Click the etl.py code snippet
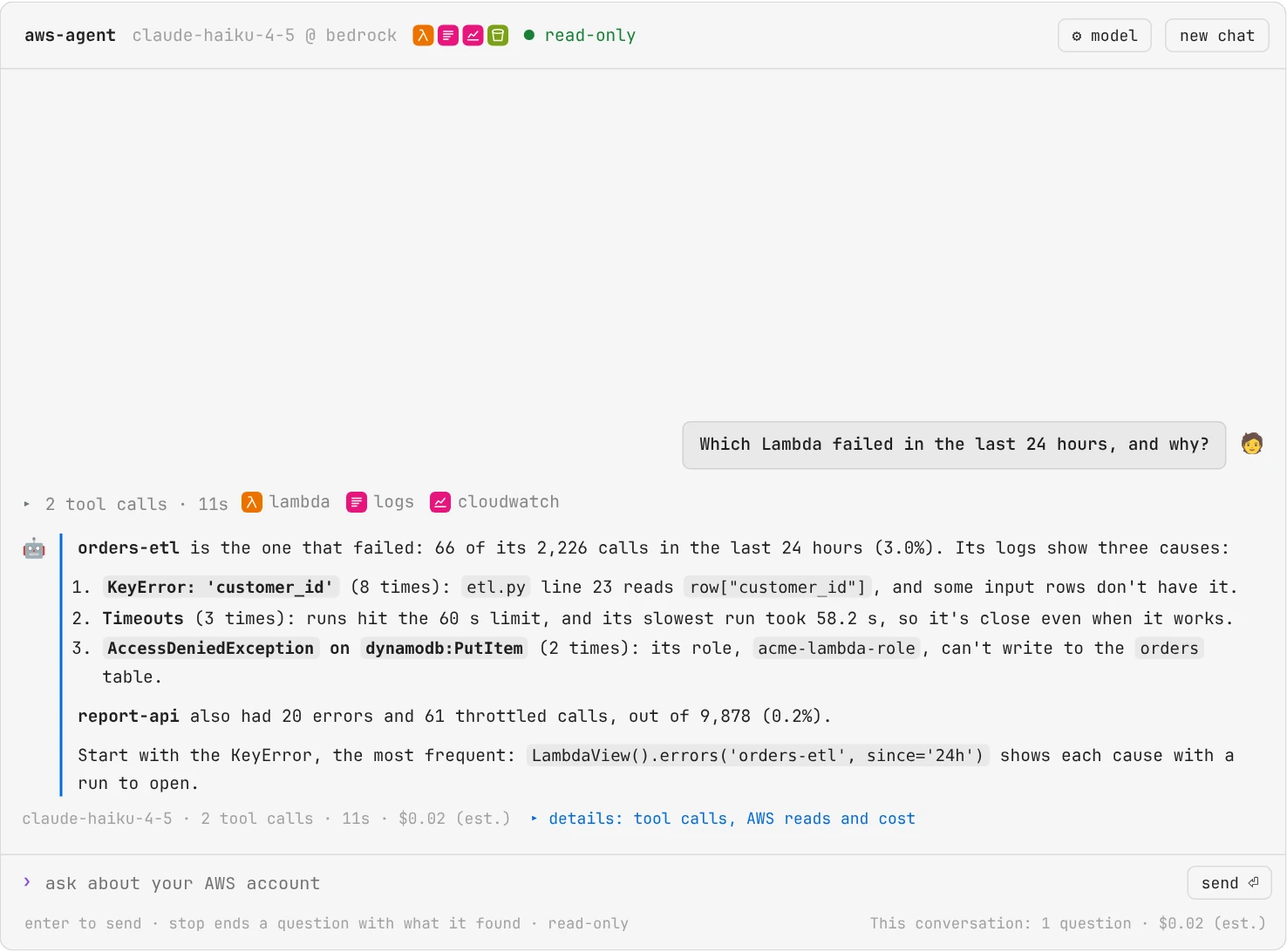 tap(496, 587)
